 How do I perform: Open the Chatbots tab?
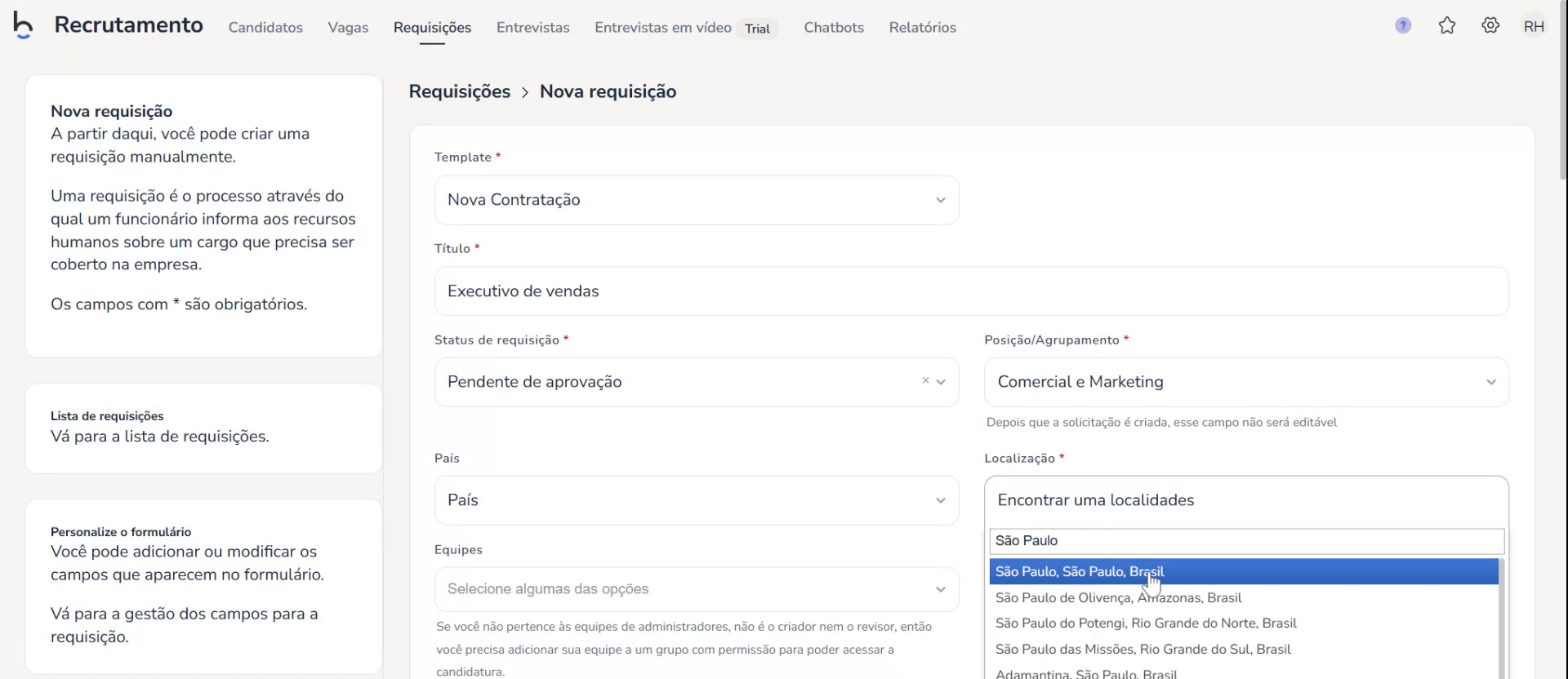tap(834, 27)
